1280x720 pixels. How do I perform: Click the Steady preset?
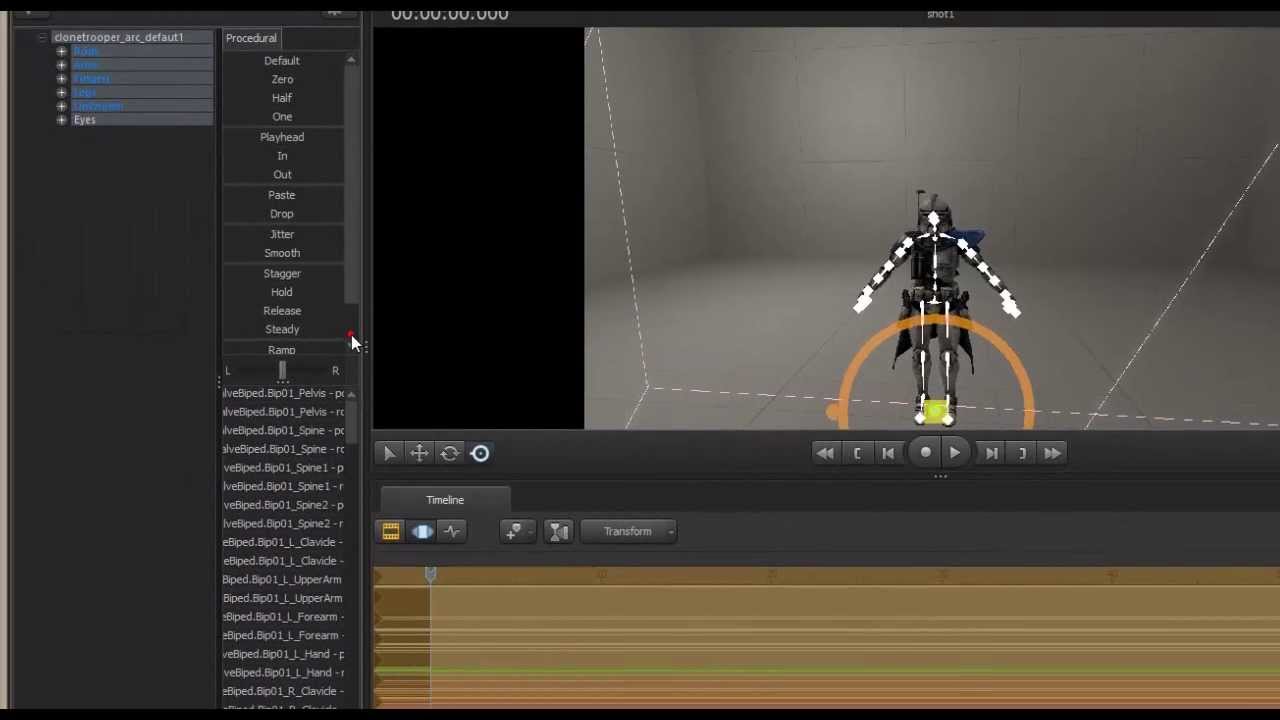click(282, 329)
